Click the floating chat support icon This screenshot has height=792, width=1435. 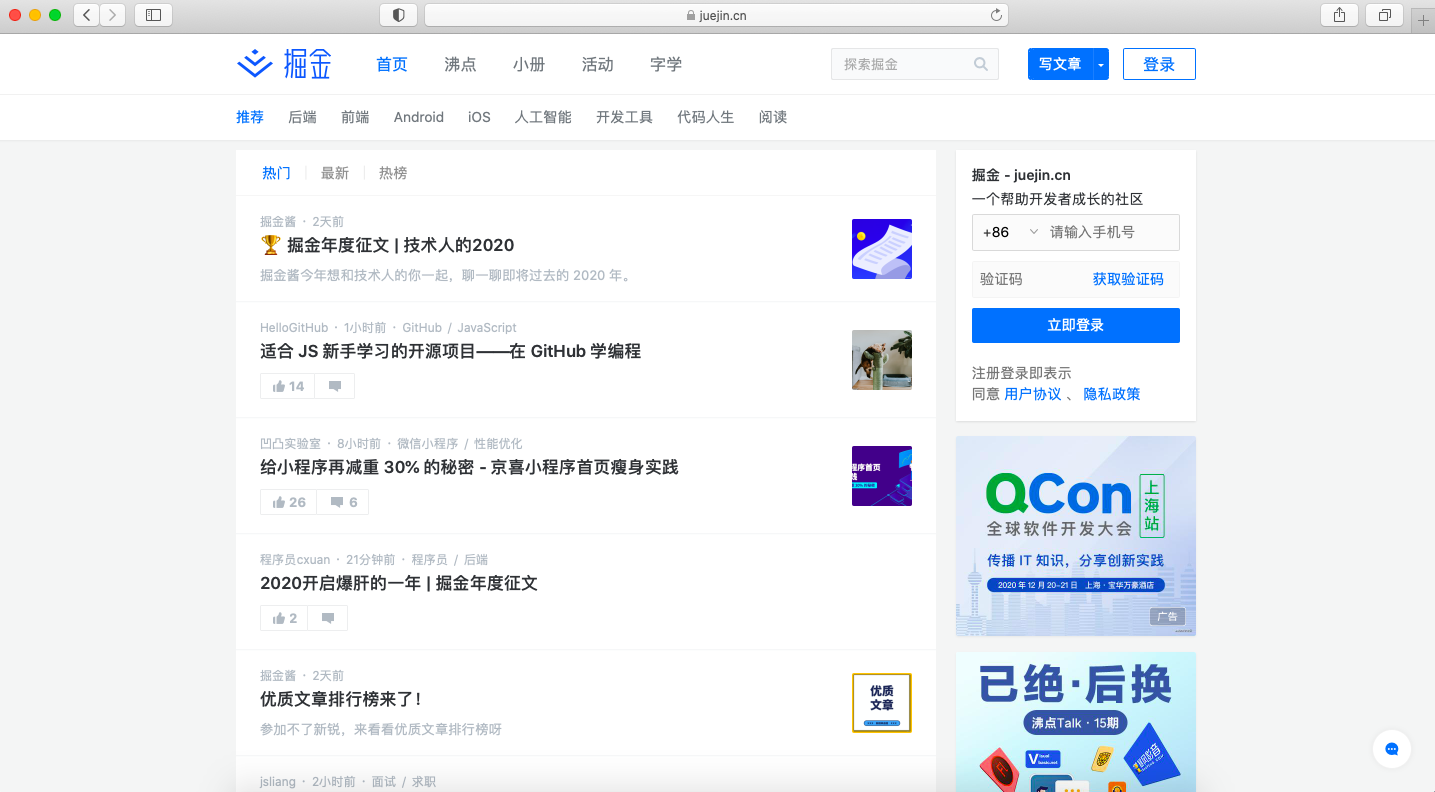pos(1391,749)
